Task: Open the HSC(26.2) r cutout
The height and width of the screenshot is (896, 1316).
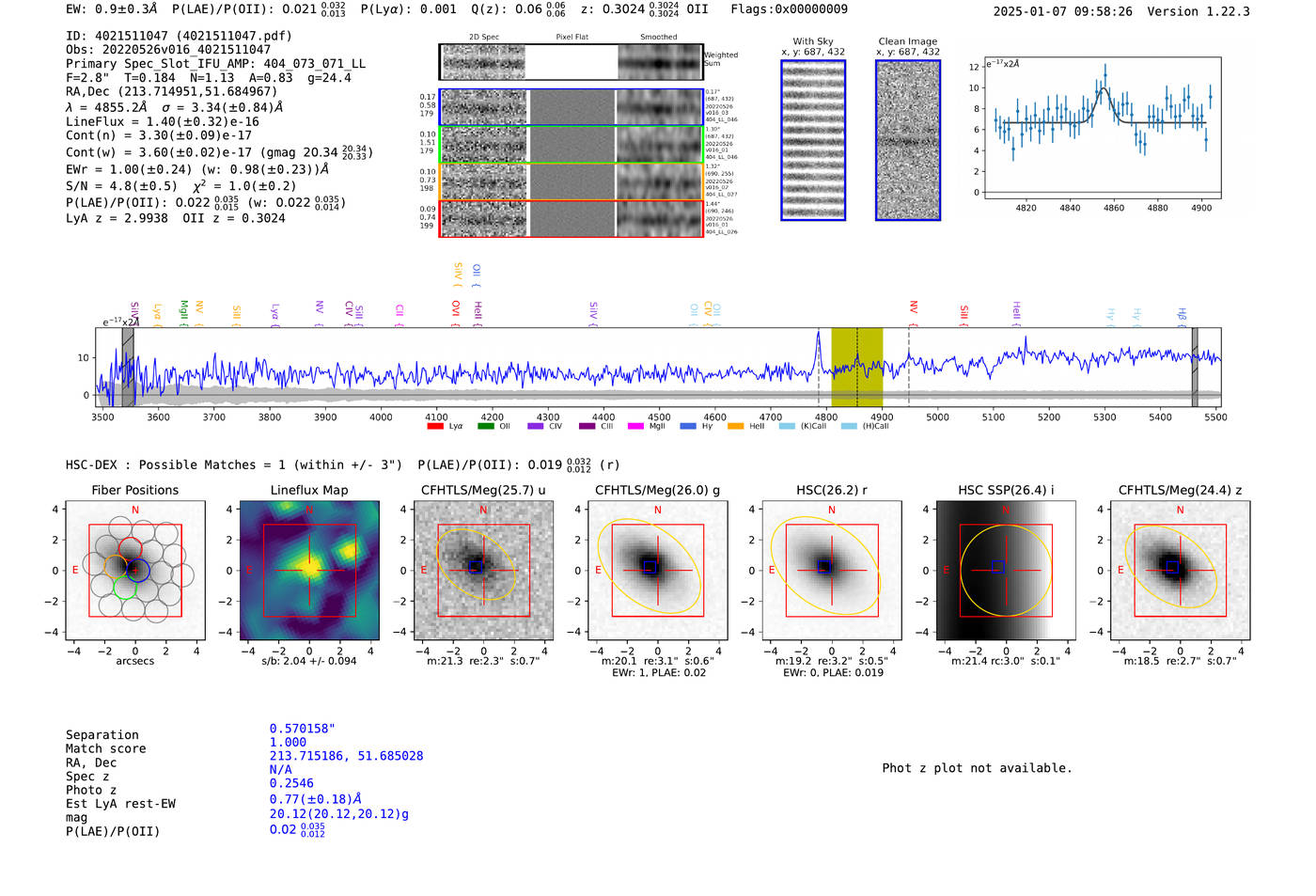Action: (x=831, y=570)
